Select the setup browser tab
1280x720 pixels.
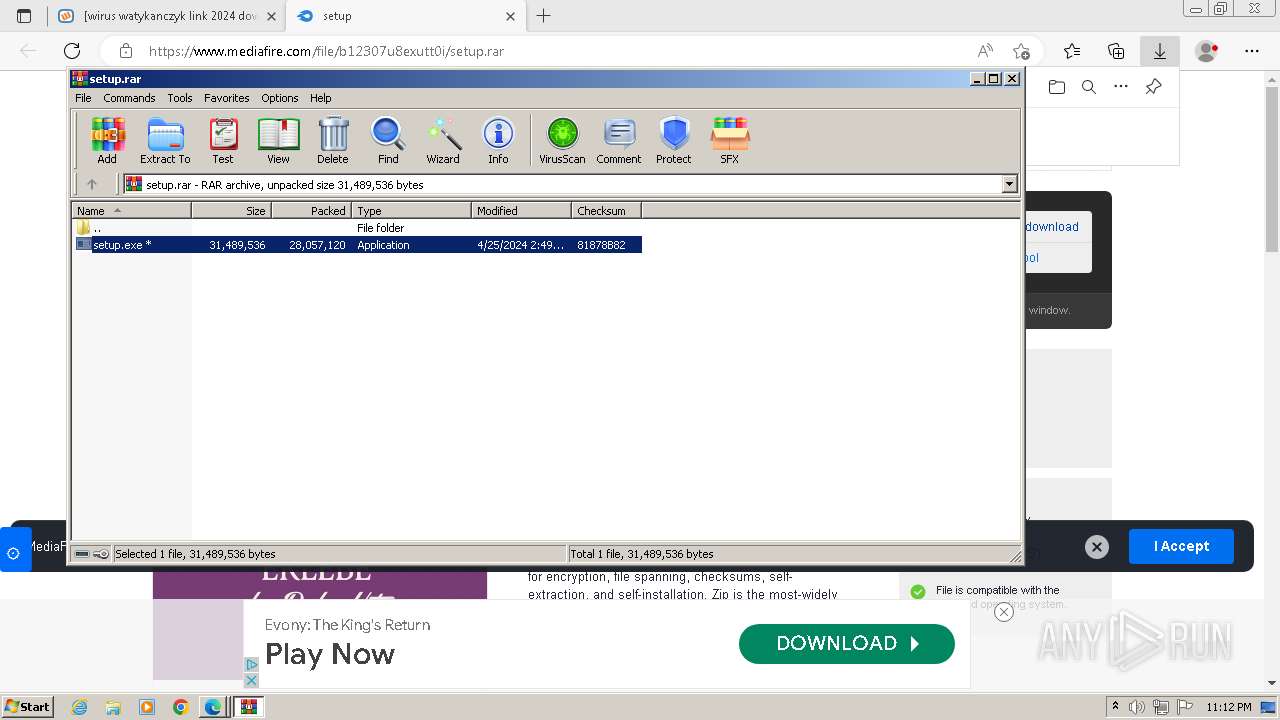405,16
